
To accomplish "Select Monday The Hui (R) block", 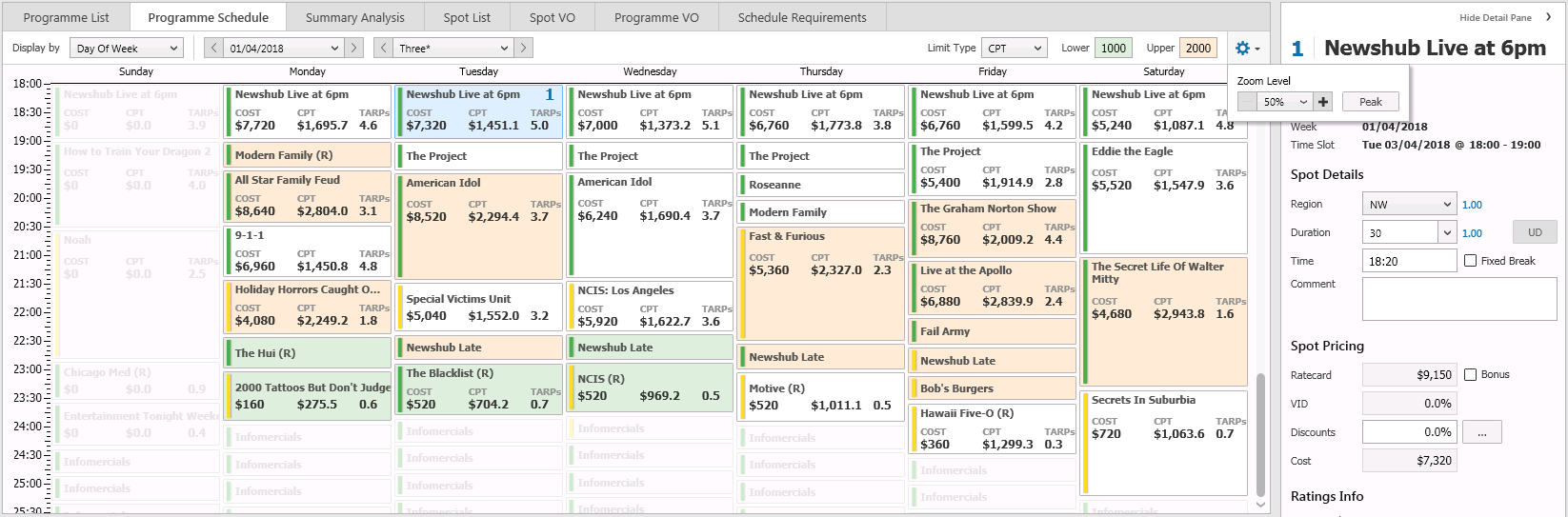I will (x=307, y=352).
